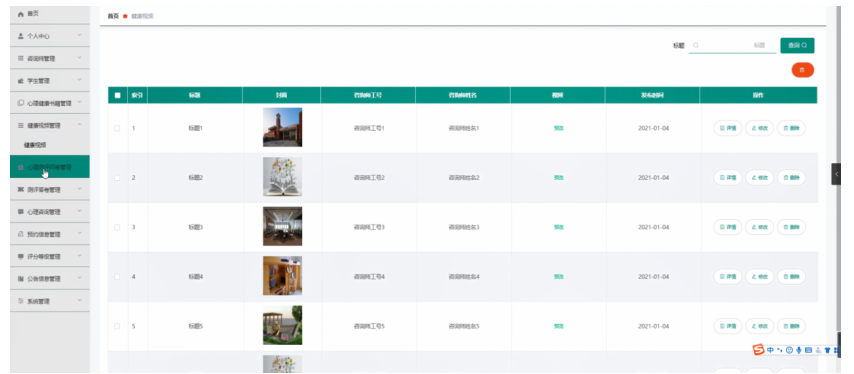Image resolution: width=854 pixels, height=374 pixels.
Task: Click the keyboard icon on the IME bar
Action: coord(808,350)
